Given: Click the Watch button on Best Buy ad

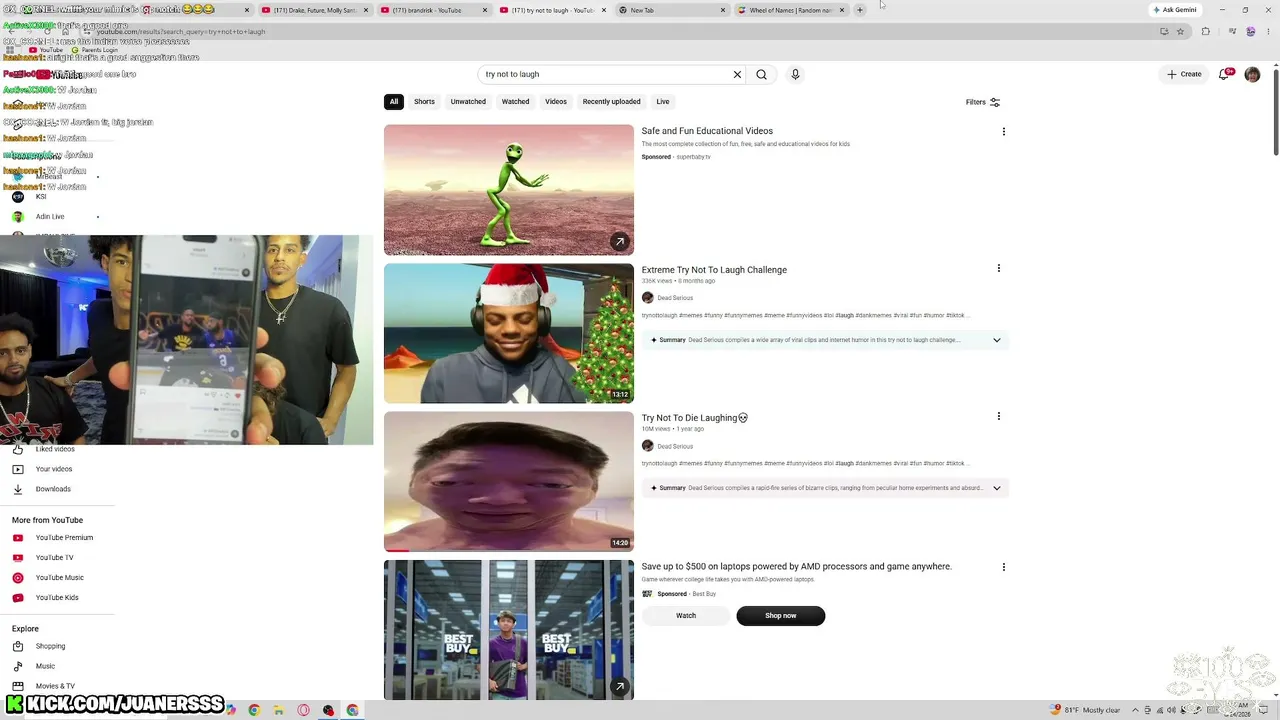Looking at the screenshot, I should pyautogui.click(x=686, y=616).
